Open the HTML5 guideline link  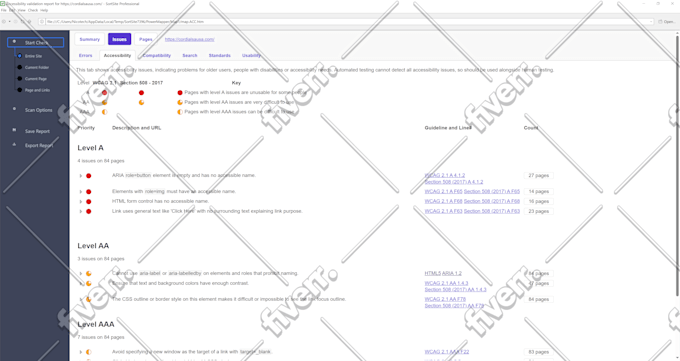[x=432, y=273]
